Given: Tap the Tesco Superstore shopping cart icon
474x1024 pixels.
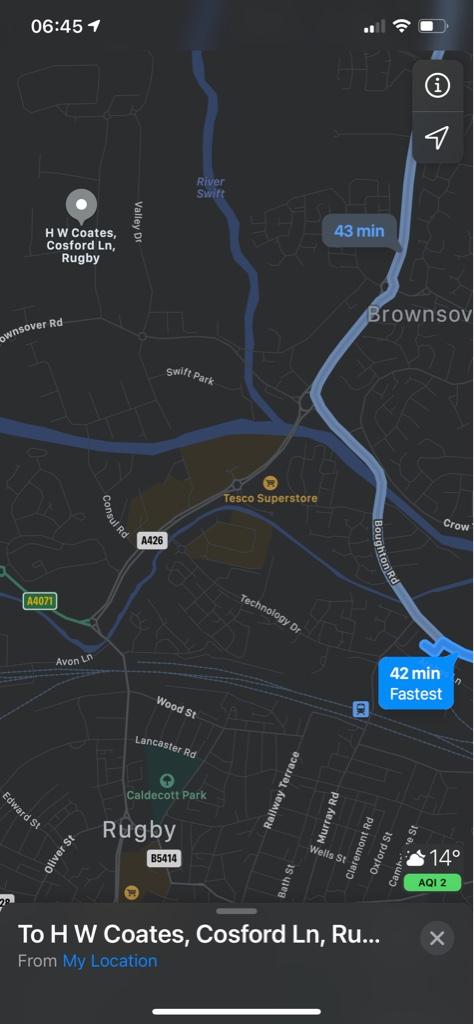Looking at the screenshot, I should pyautogui.click(x=270, y=483).
